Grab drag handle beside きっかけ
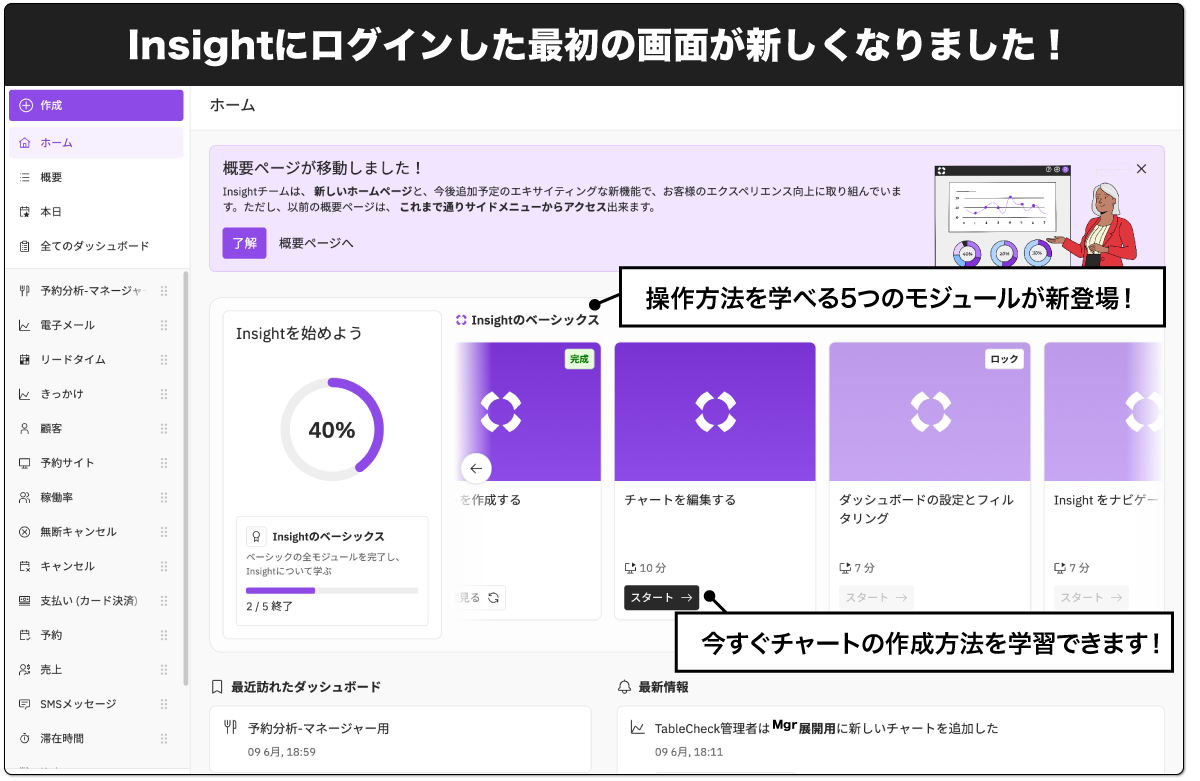This screenshot has width=1200, height=781. [164, 394]
